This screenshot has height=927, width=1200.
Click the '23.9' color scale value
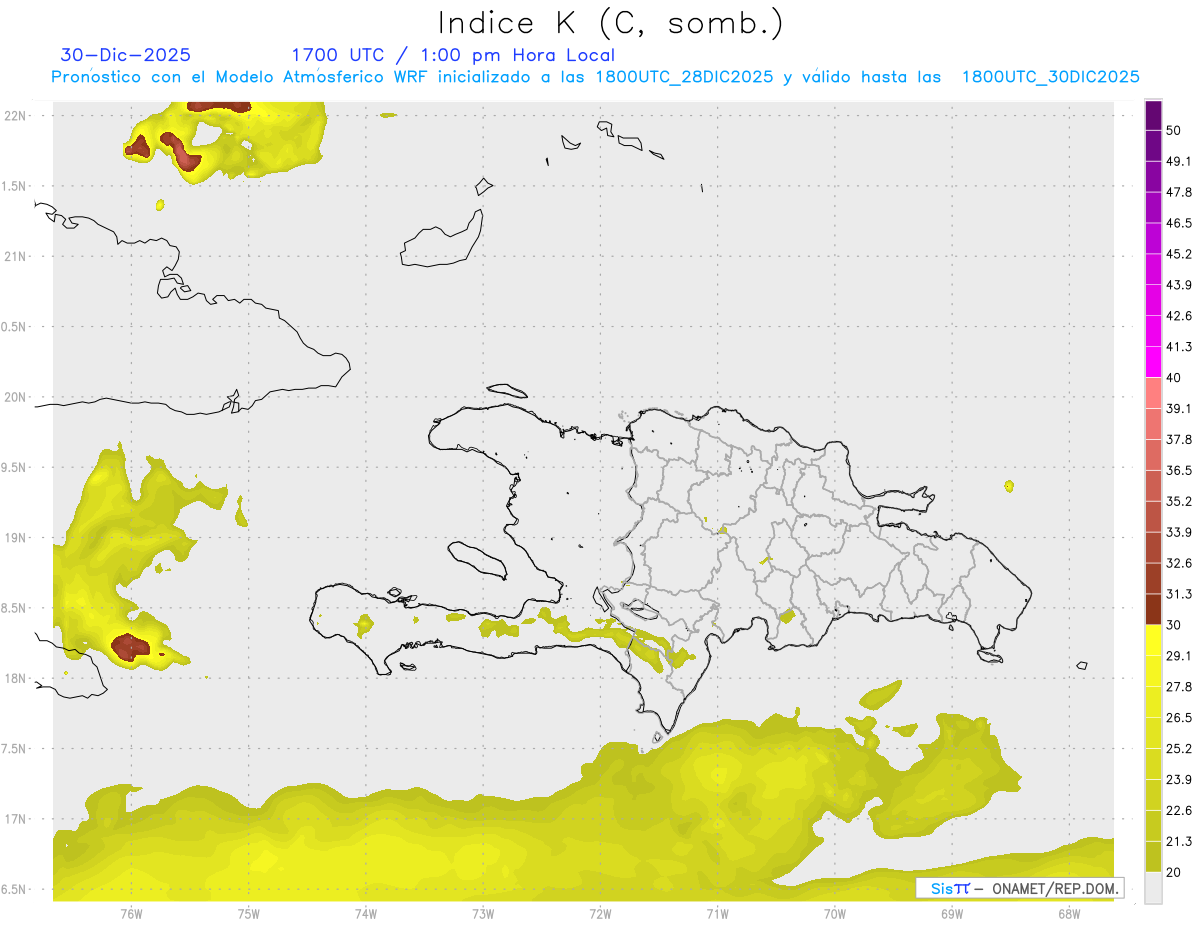(1179, 779)
